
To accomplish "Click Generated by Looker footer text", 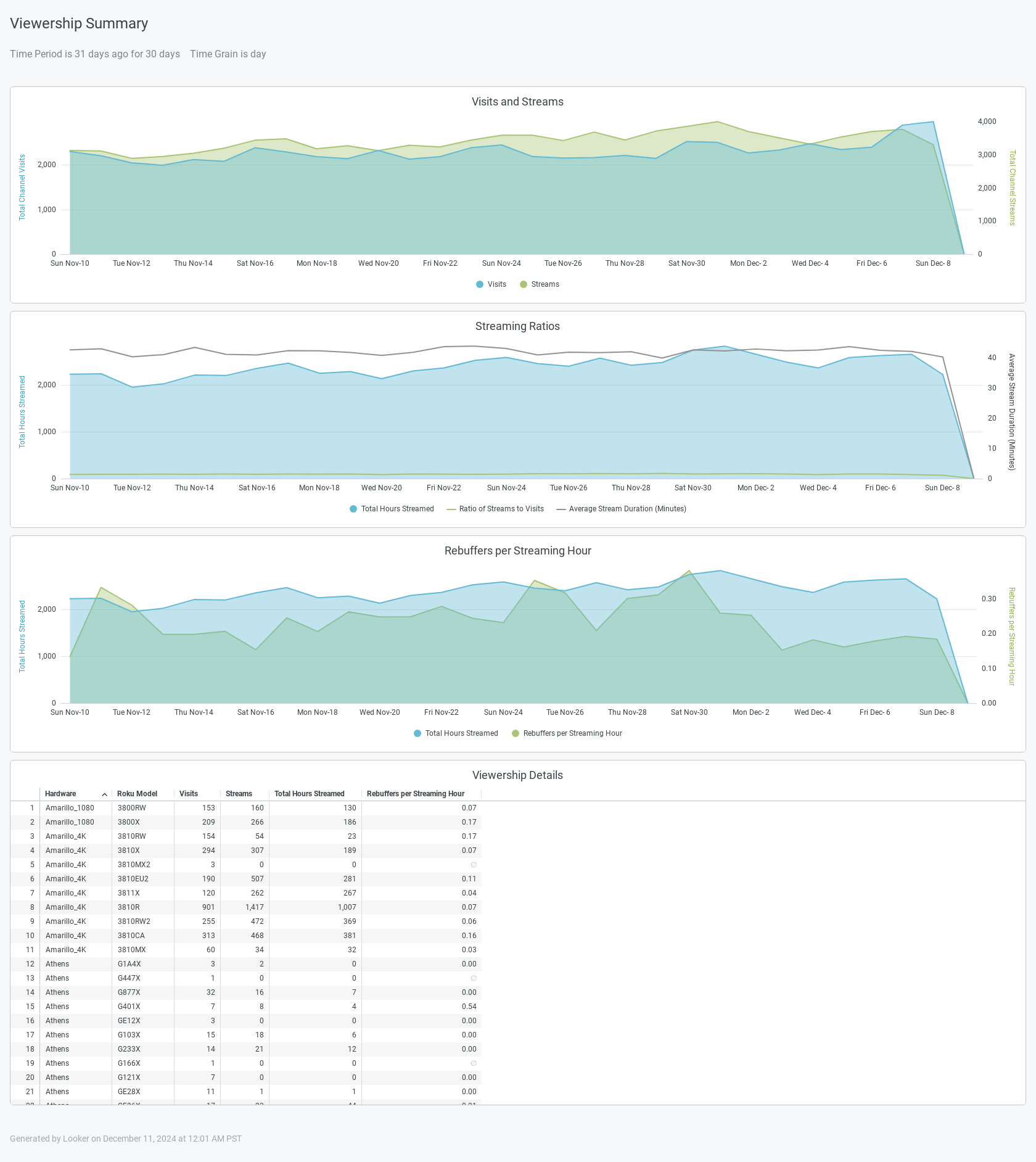I will pos(126,1139).
